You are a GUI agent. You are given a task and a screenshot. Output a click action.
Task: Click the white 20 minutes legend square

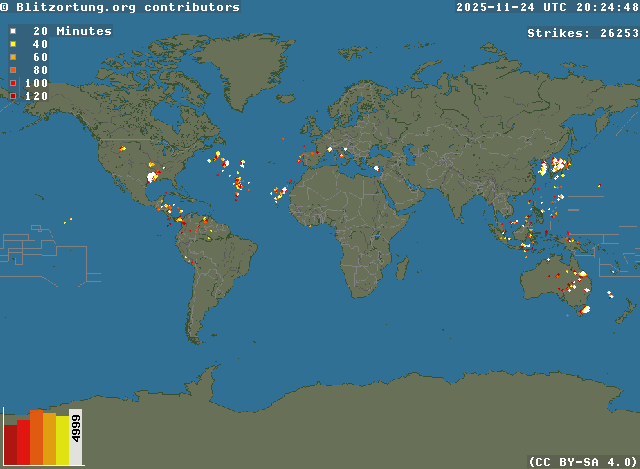point(12,31)
